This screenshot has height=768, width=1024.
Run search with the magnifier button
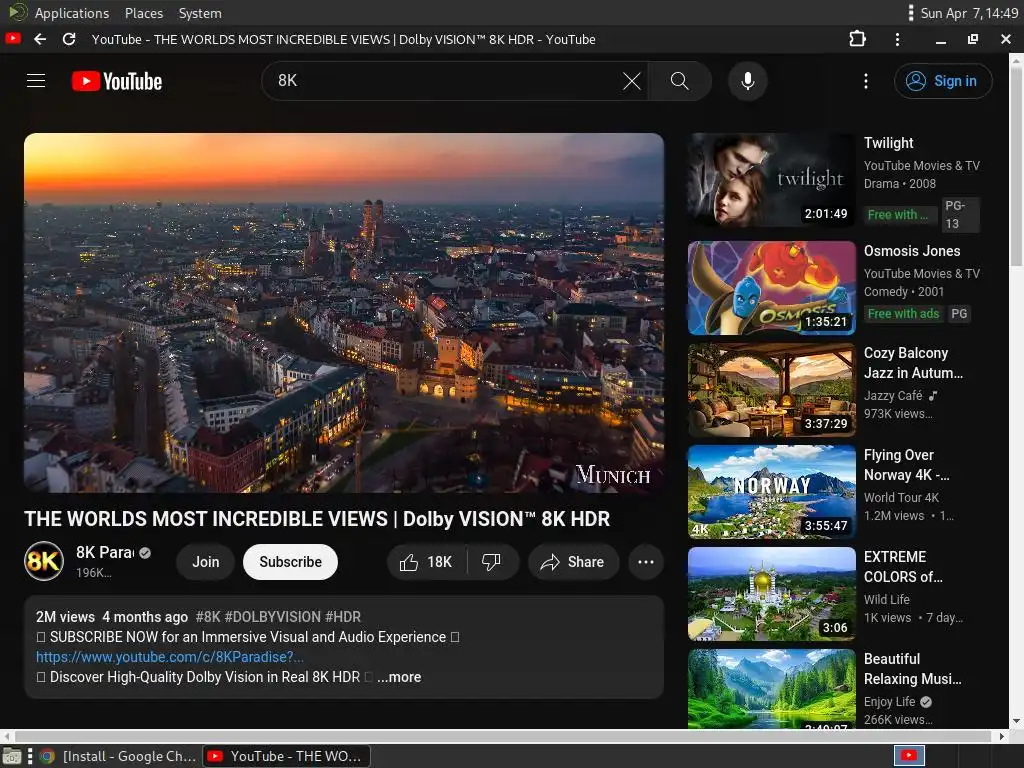coord(679,81)
